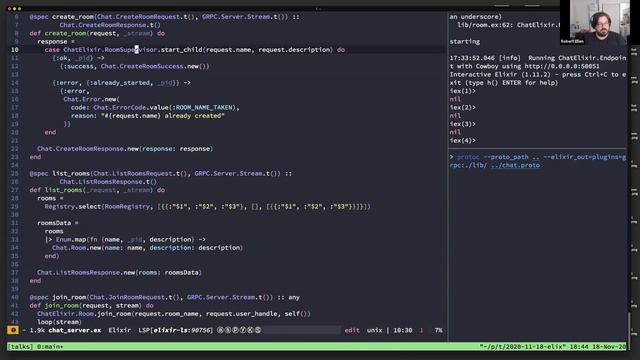Click '@spec list_rooms' declaration

tap(161, 173)
